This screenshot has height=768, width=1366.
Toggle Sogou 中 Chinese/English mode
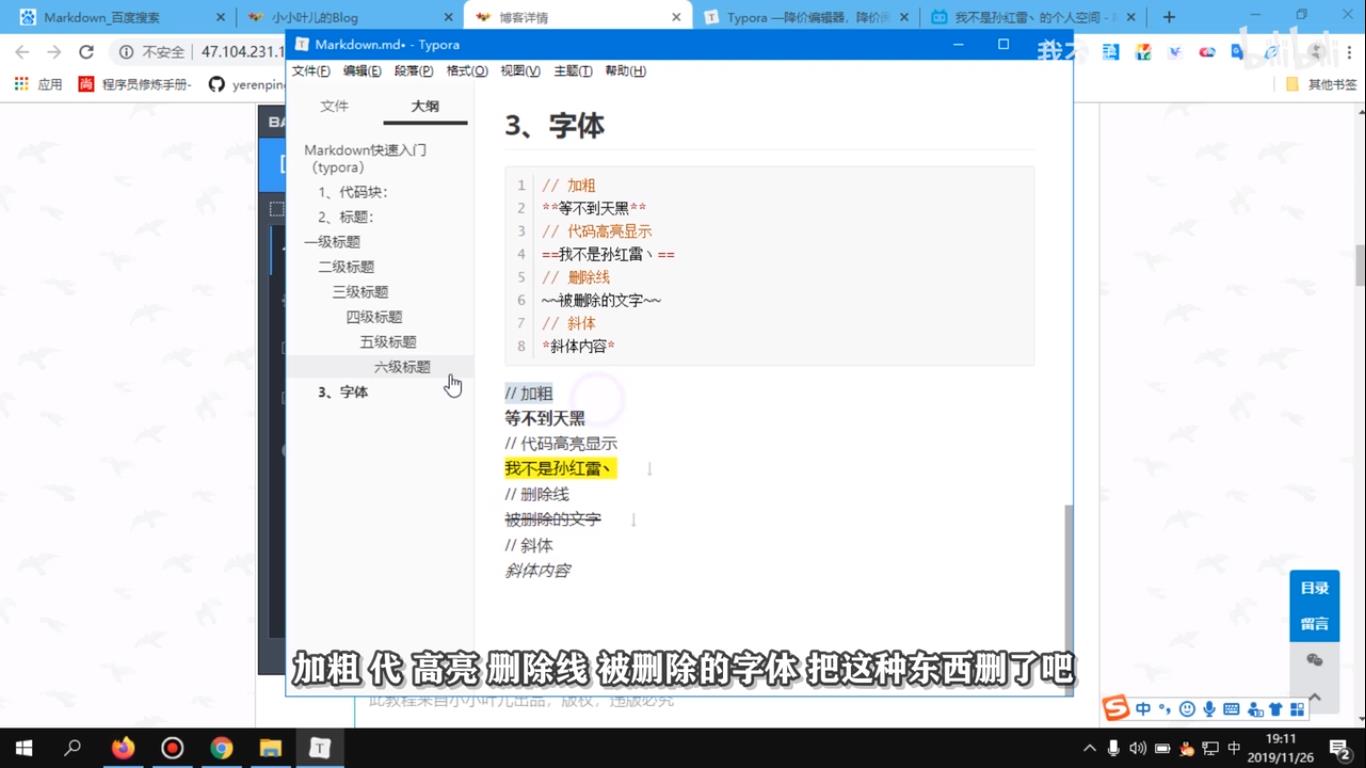coord(1143,709)
